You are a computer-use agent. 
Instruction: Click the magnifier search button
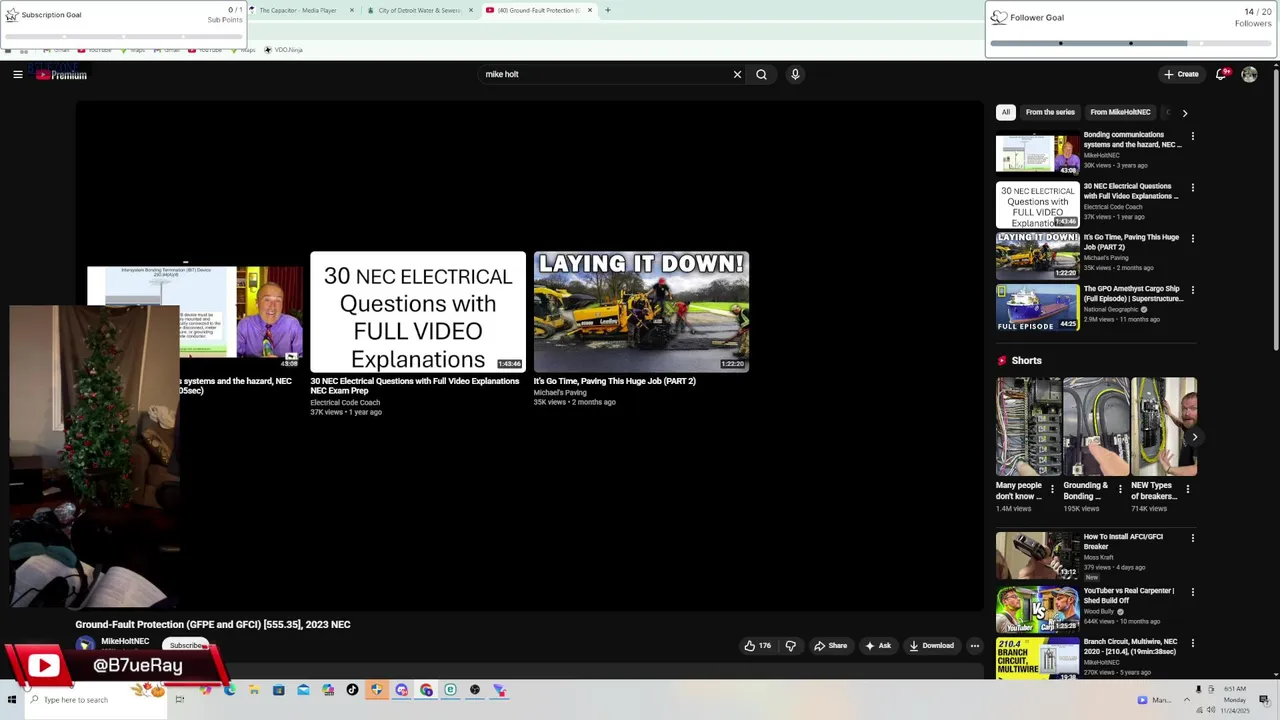761,74
